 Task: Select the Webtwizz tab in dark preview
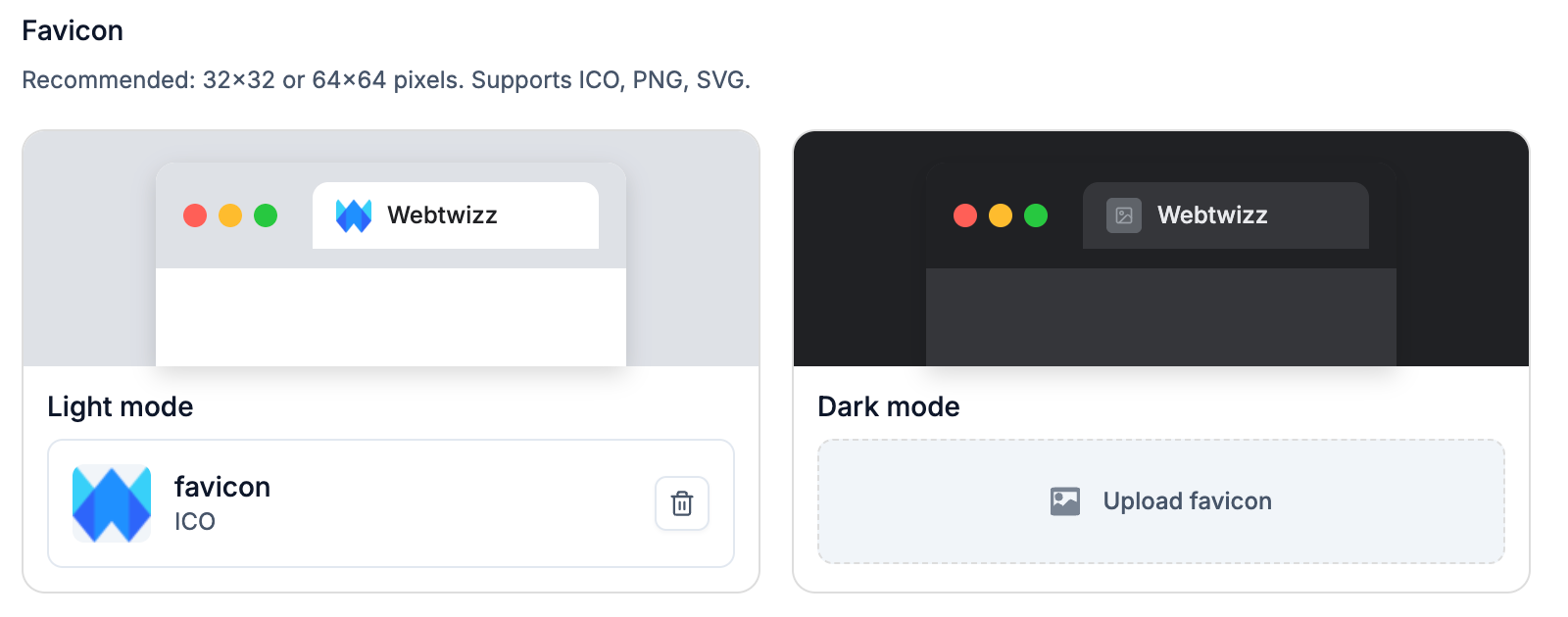tap(1226, 215)
